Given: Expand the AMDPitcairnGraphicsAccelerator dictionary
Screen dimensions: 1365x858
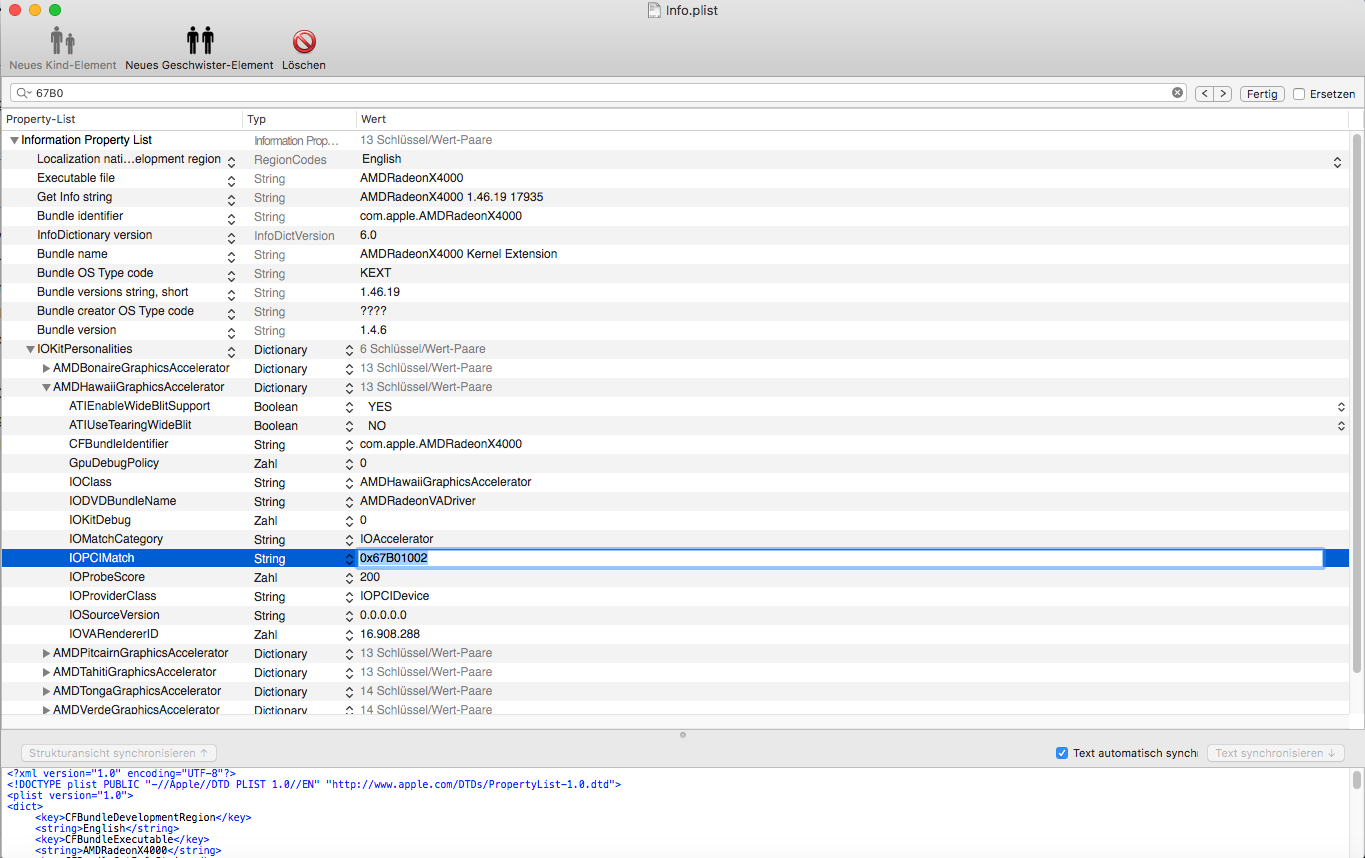Looking at the screenshot, I should pyautogui.click(x=47, y=654).
